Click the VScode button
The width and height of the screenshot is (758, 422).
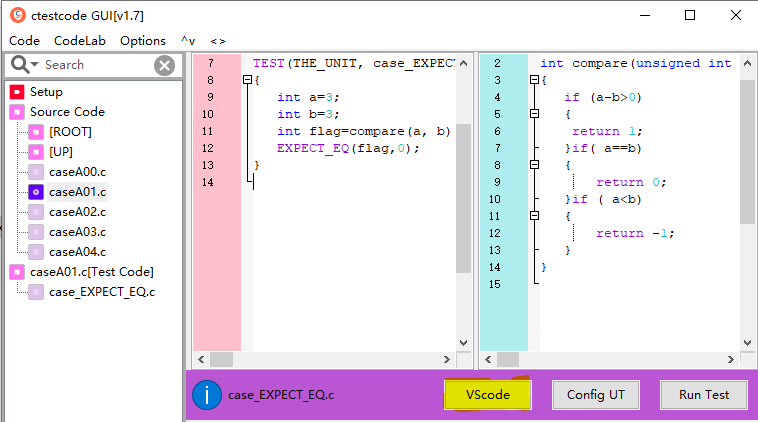coord(488,394)
